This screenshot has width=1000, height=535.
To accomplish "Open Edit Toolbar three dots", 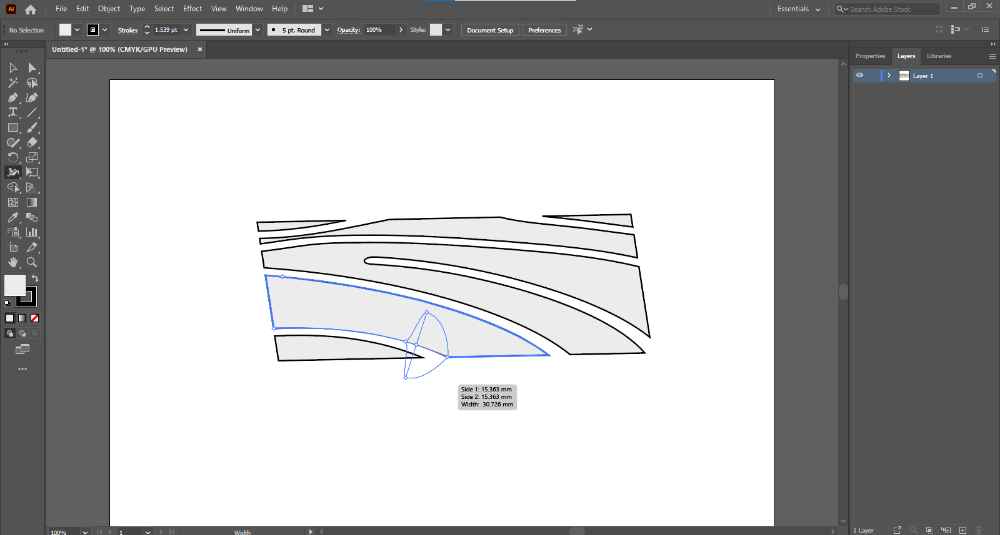I will click(x=22, y=369).
